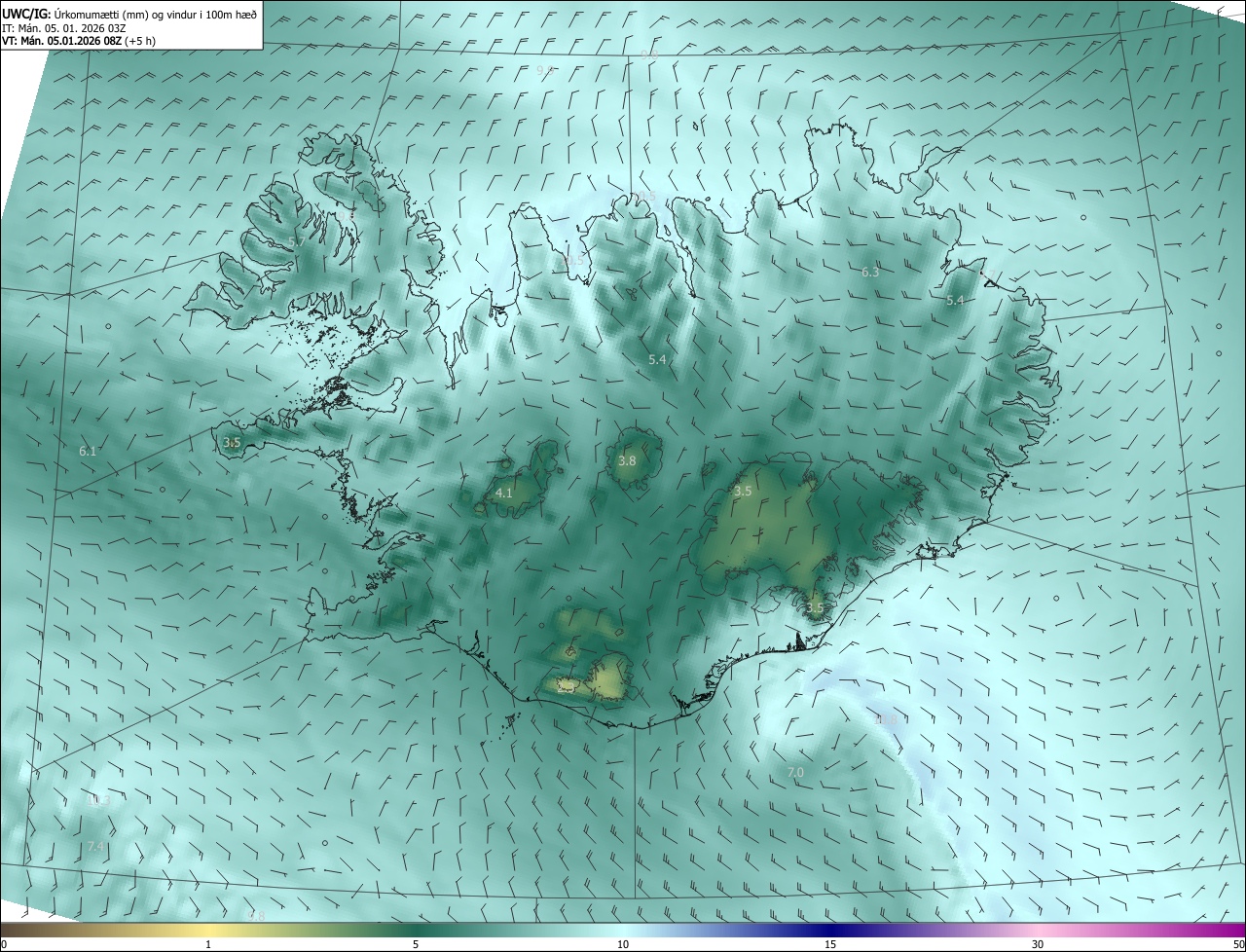Click the 3.8 value label on the central glacier
The height and width of the screenshot is (952, 1246).
(x=627, y=460)
